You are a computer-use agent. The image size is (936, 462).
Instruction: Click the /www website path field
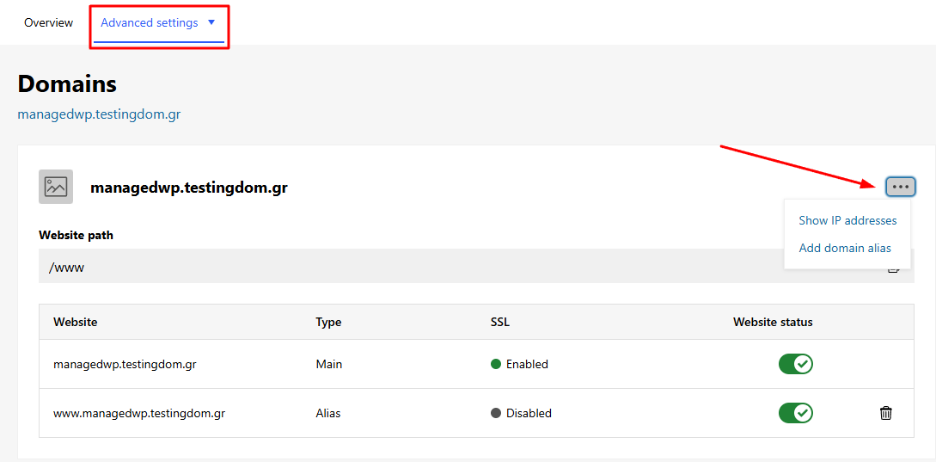point(476,266)
